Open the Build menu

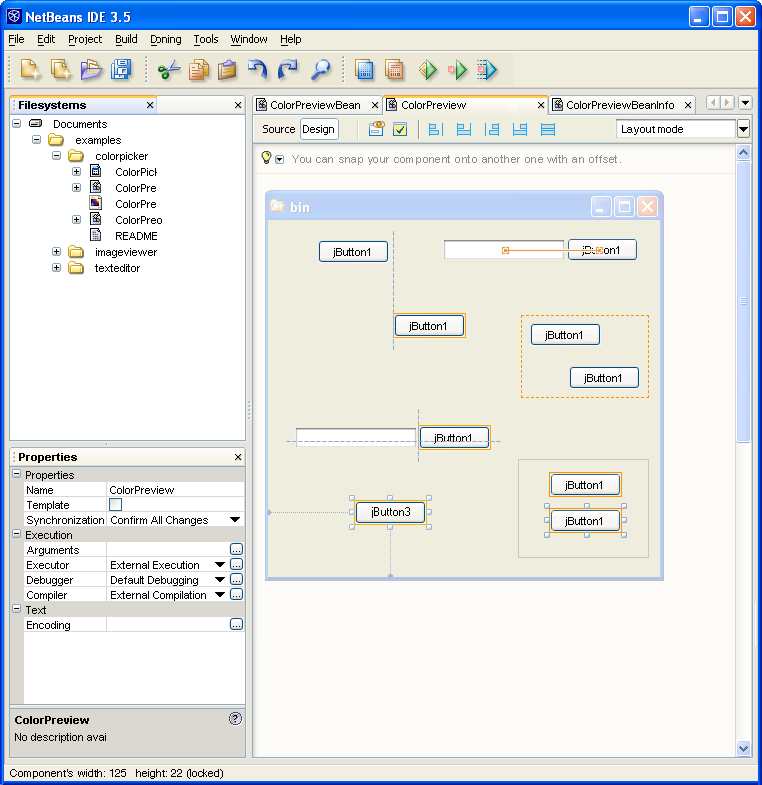coord(126,39)
